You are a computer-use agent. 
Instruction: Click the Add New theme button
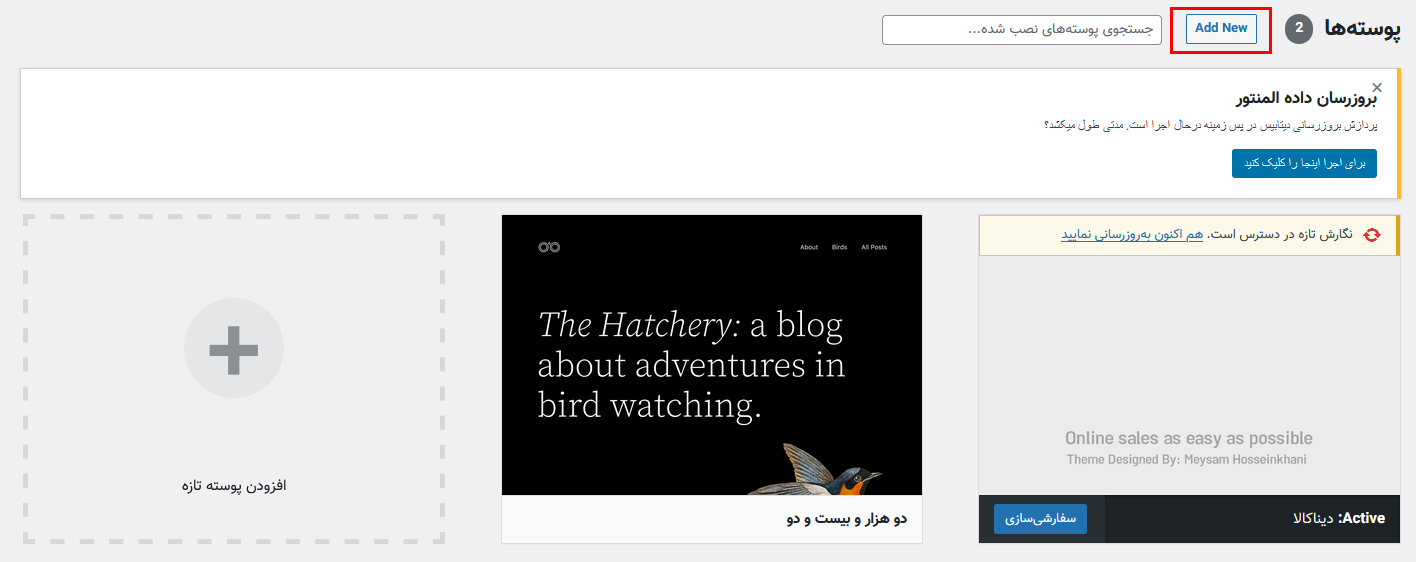1221,28
